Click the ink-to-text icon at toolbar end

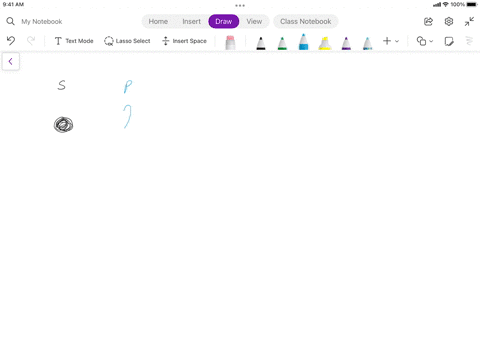click(x=469, y=41)
